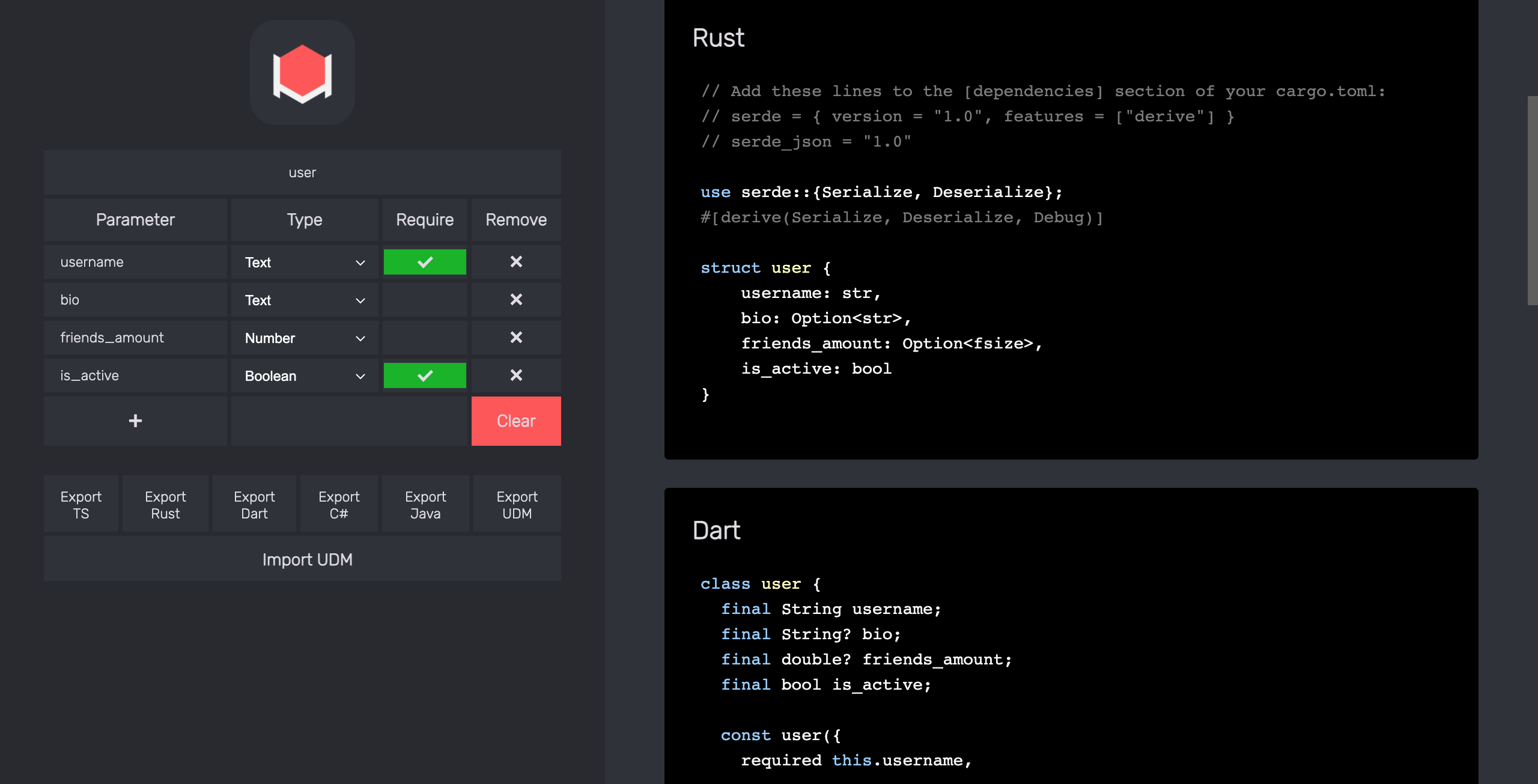Click Export Rust button
The width and height of the screenshot is (1538, 784).
[165, 505]
